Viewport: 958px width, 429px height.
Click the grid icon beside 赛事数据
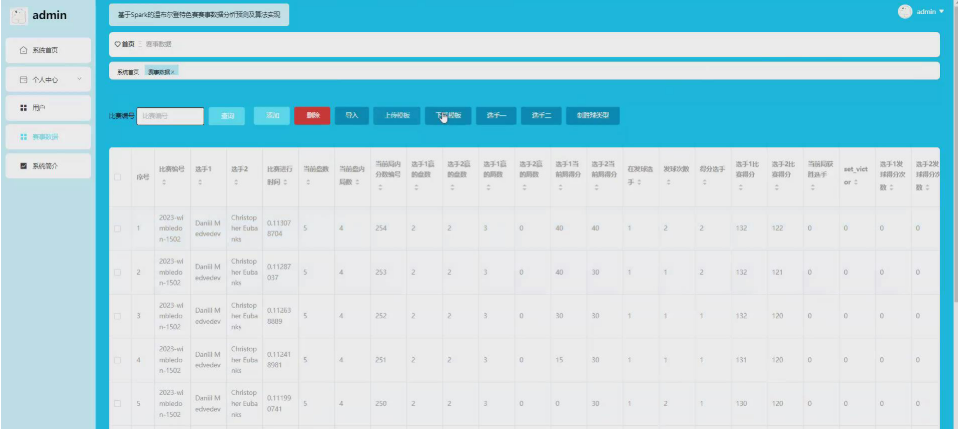pyautogui.click(x=23, y=137)
